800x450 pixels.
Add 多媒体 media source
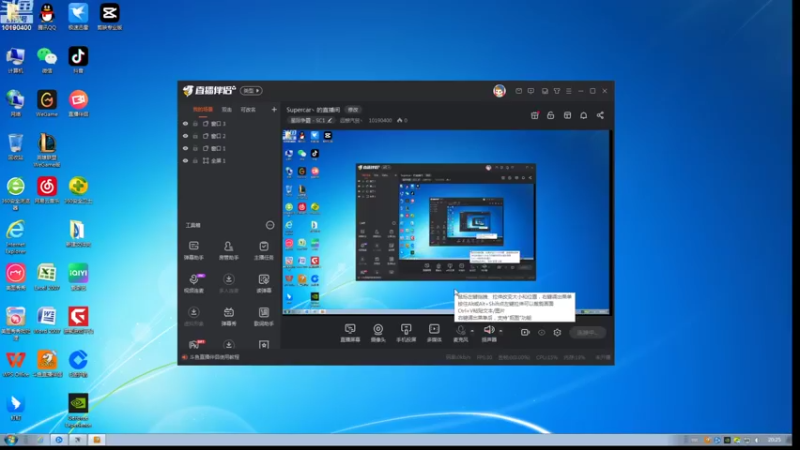click(x=434, y=333)
